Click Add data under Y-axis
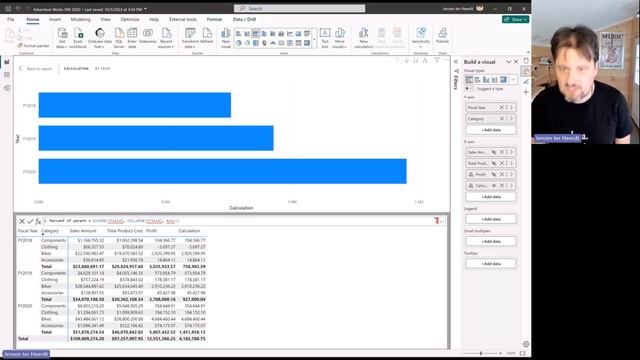Image resolution: width=640 pixels, height=360 pixels. 491,130
